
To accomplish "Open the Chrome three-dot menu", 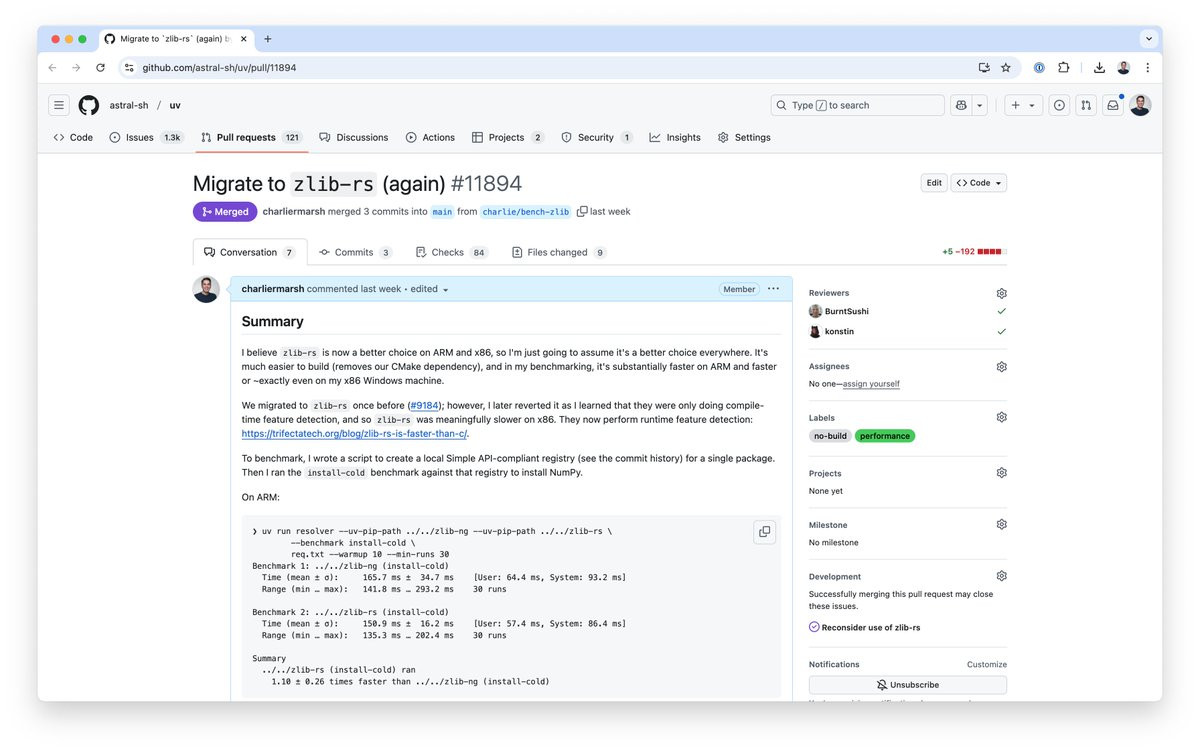I will 1147,68.
